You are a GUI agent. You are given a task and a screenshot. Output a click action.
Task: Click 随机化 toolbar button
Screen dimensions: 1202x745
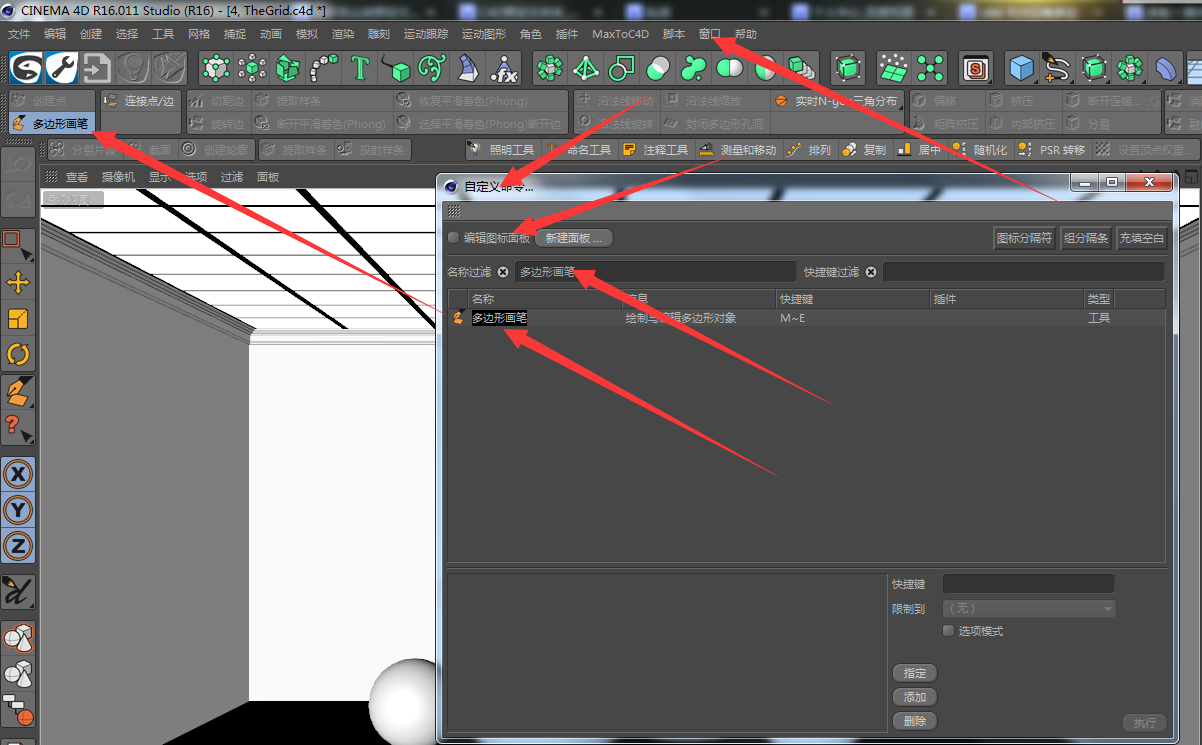979,150
